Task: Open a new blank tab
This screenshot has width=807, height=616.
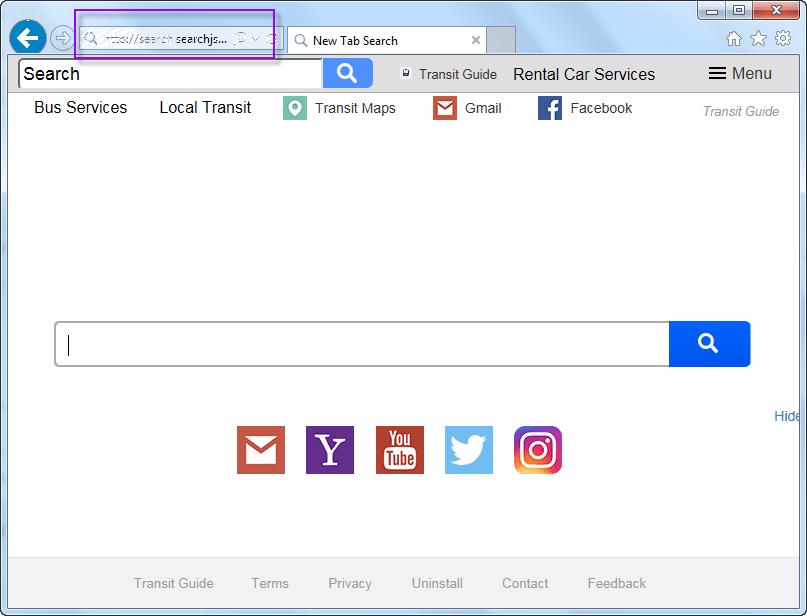Action: click(x=501, y=40)
